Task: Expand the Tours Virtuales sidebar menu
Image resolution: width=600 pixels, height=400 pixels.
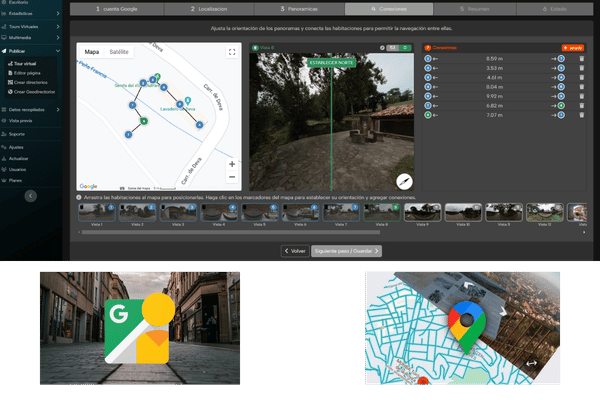Action: pos(31,27)
